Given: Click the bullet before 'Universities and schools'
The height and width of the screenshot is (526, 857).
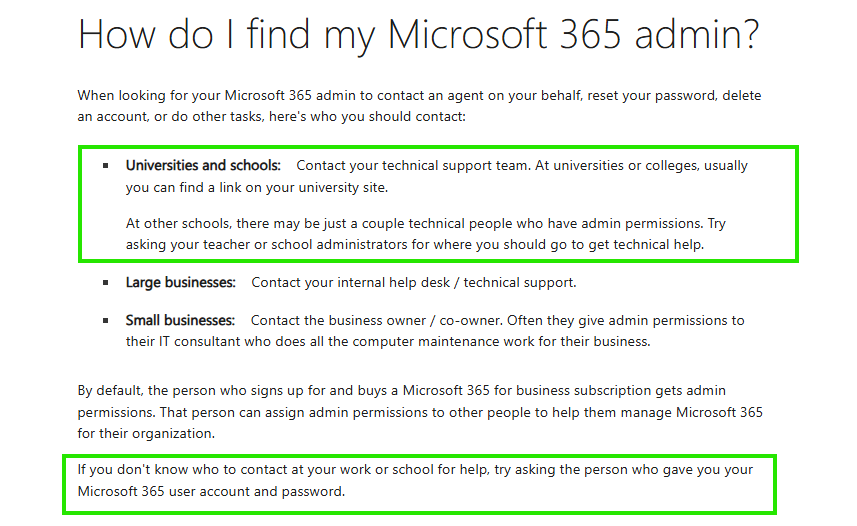Looking at the screenshot, I should [105, 166].
